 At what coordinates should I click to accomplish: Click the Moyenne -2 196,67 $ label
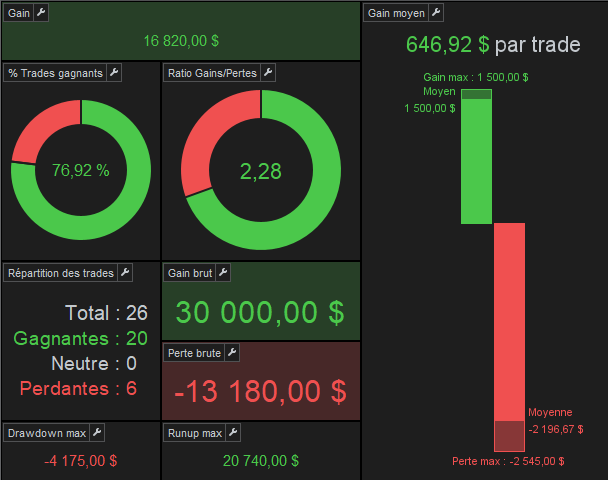point(556,421)
